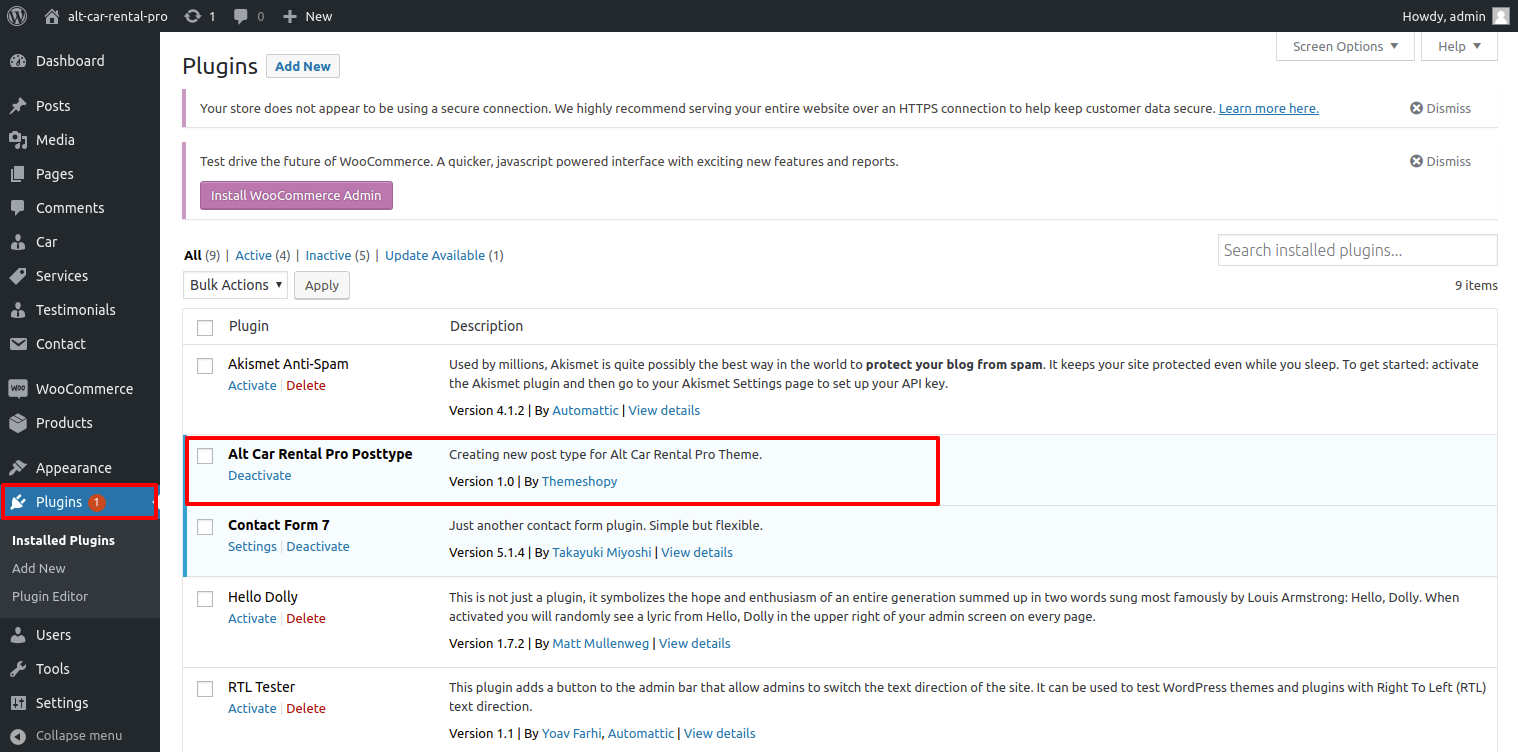The height and width of the screenshot is (752, 1518).
Task: Deactivate Contact Form 7 plugin
Action: (318, 546)
